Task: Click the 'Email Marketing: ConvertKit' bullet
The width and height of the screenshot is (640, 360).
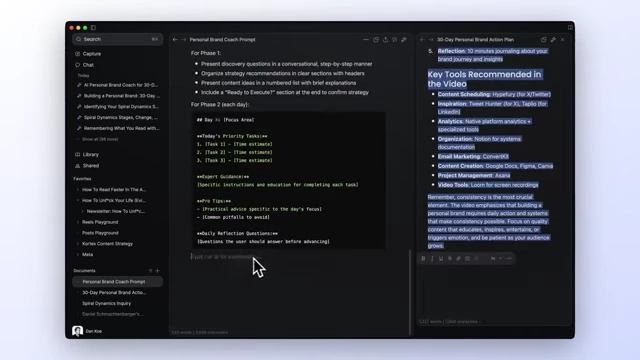Action: pos(473,156)
